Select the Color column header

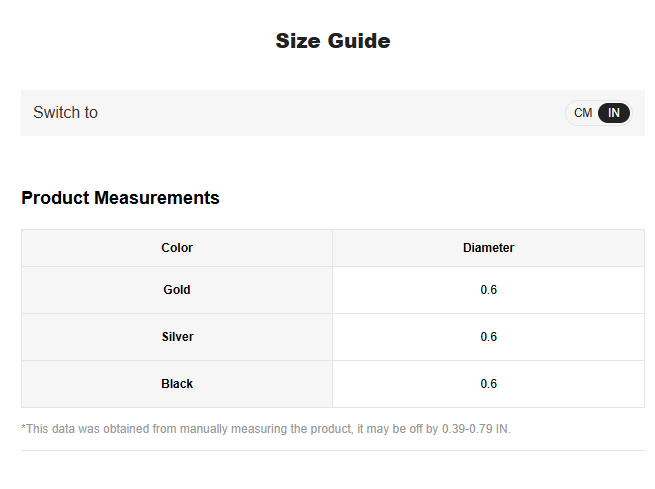(x=177, y=248)
